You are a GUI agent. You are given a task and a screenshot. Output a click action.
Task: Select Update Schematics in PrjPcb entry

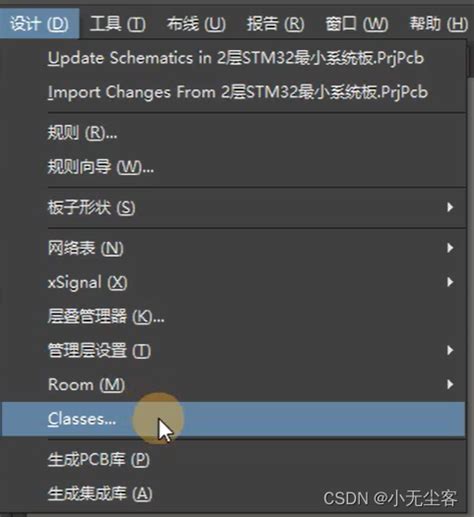(x=236, y=58)
